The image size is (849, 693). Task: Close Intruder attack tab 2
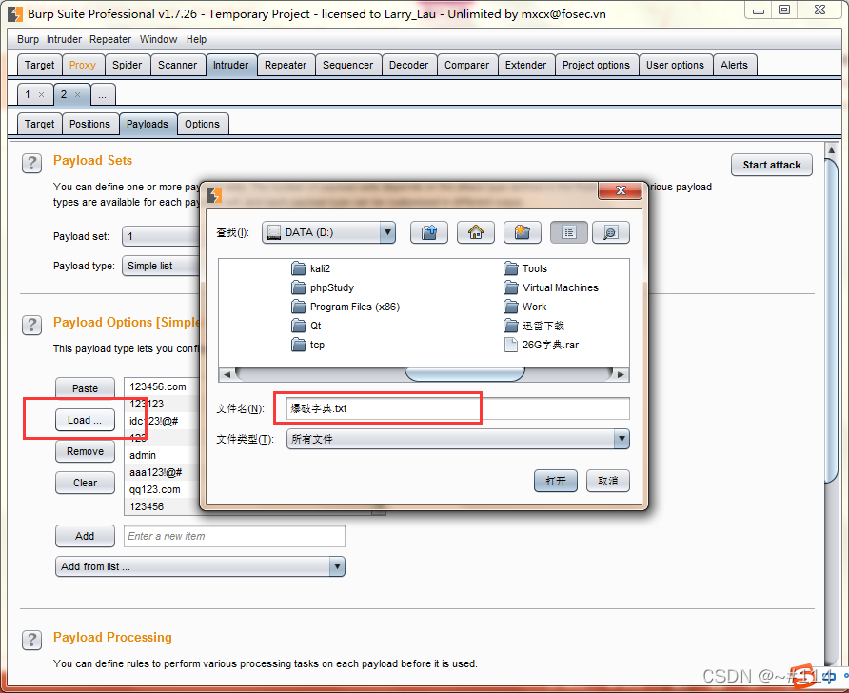77,95
